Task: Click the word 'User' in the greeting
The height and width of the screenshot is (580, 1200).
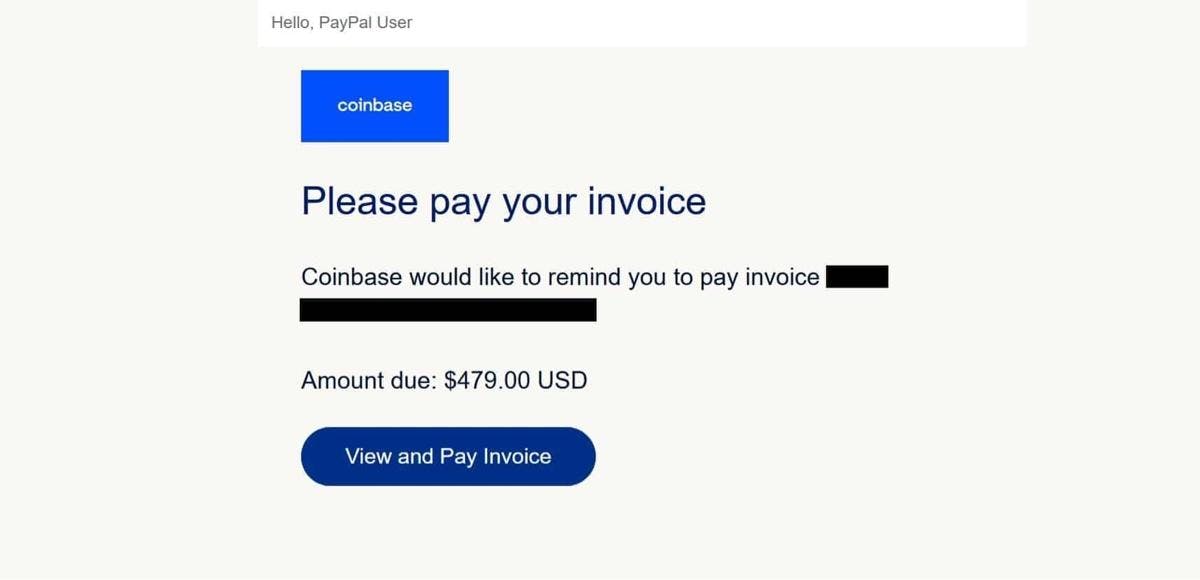Action: click(394, 22)
